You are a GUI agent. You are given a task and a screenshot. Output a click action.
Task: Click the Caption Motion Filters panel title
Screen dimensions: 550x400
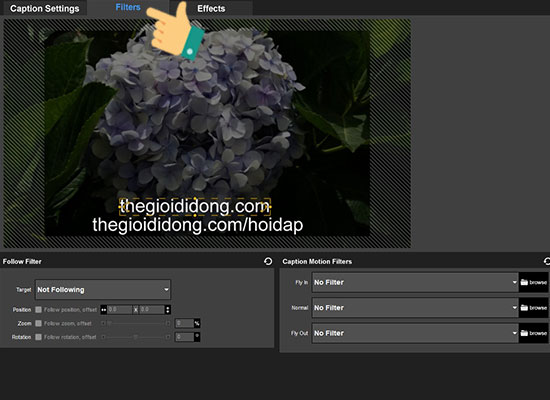[317, 261]
